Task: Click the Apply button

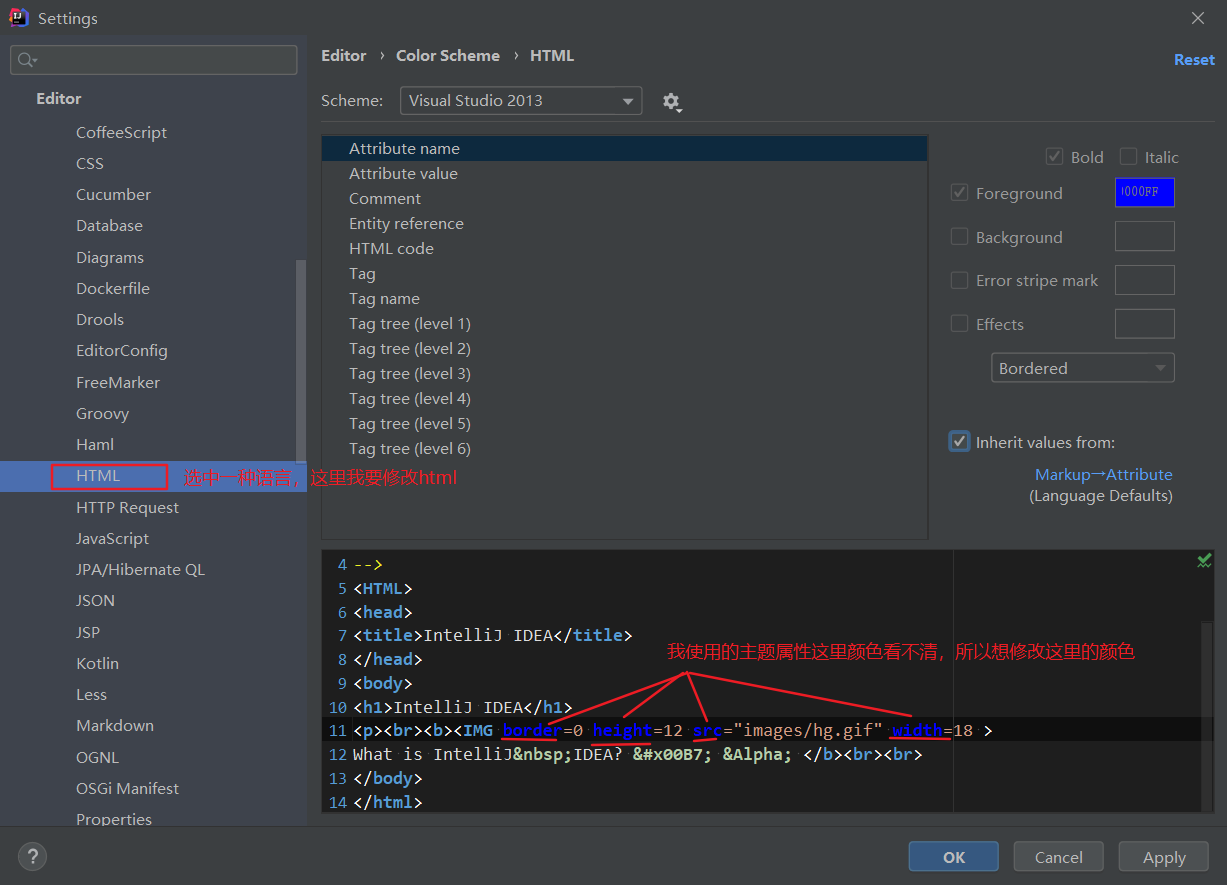Action: tap(1164, 857)
